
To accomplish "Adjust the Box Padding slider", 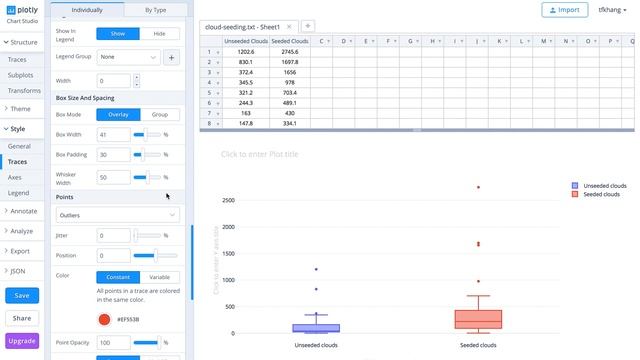I will click(147, 155).
